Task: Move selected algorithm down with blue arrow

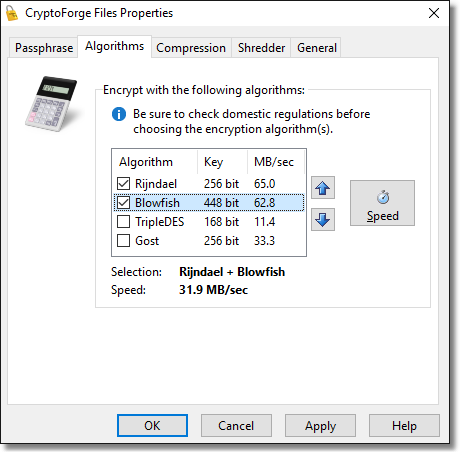Action: coord(323,220)
